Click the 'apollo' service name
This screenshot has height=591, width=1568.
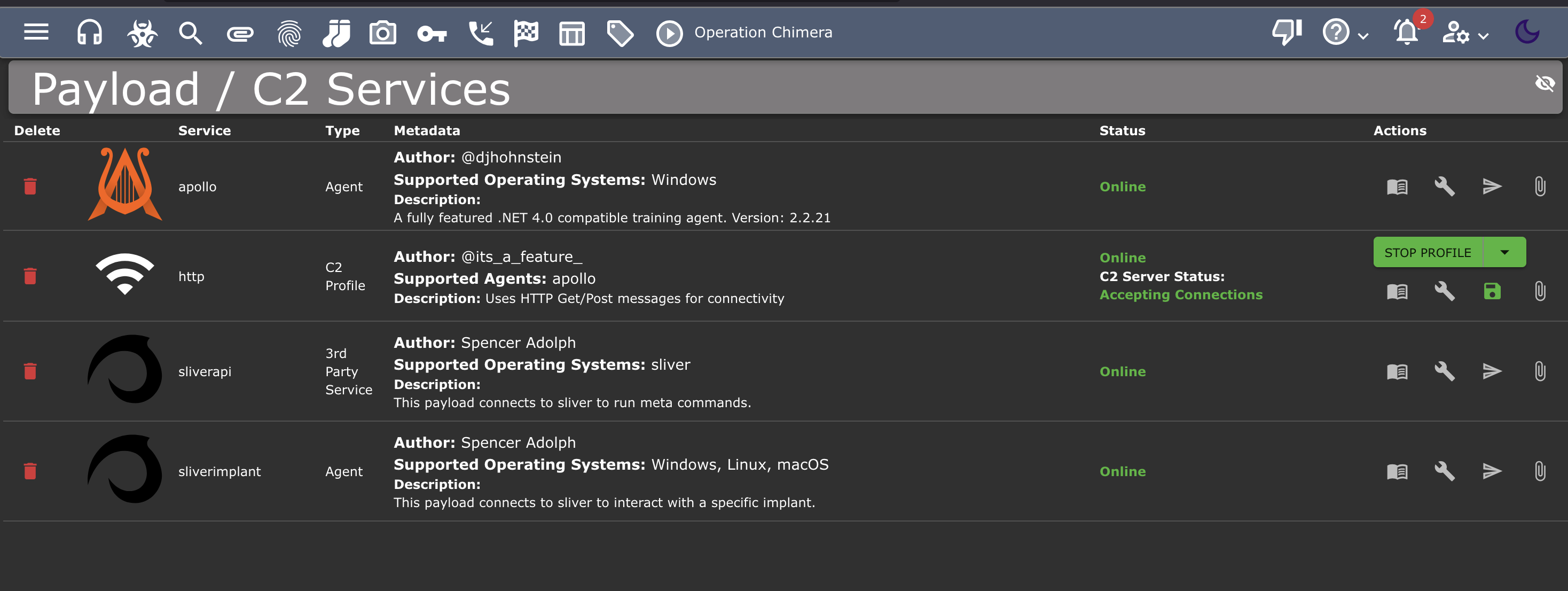tap(197, 187)
